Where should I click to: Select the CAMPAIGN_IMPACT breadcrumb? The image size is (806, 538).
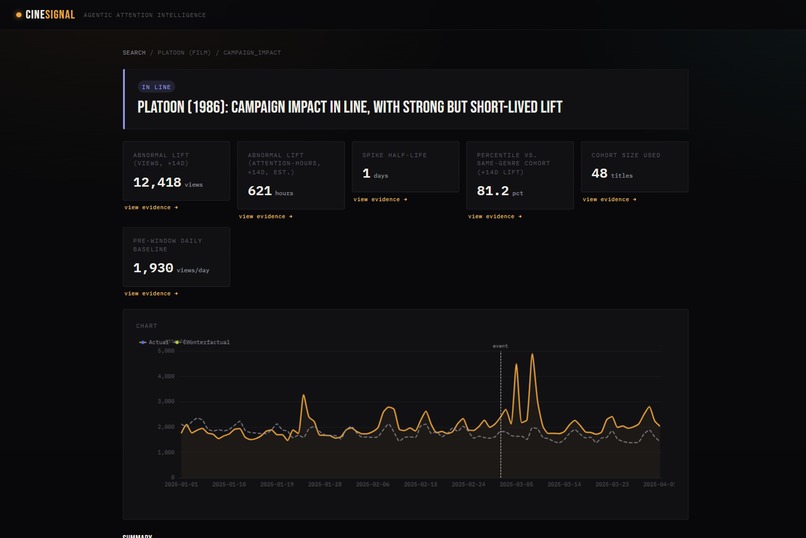pos(252,52)
